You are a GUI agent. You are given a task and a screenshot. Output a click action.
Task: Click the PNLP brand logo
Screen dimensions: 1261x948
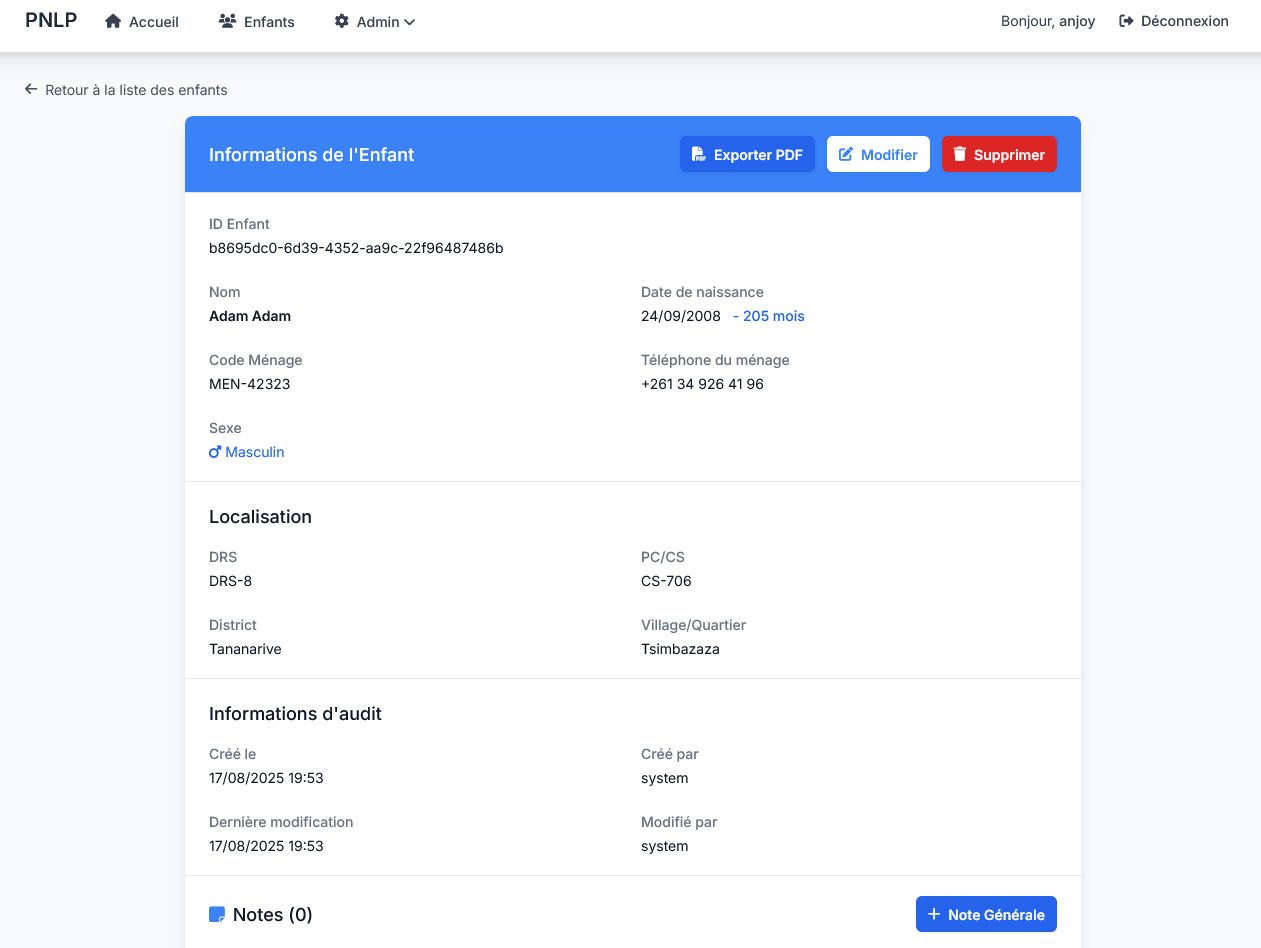coord(51,21)
